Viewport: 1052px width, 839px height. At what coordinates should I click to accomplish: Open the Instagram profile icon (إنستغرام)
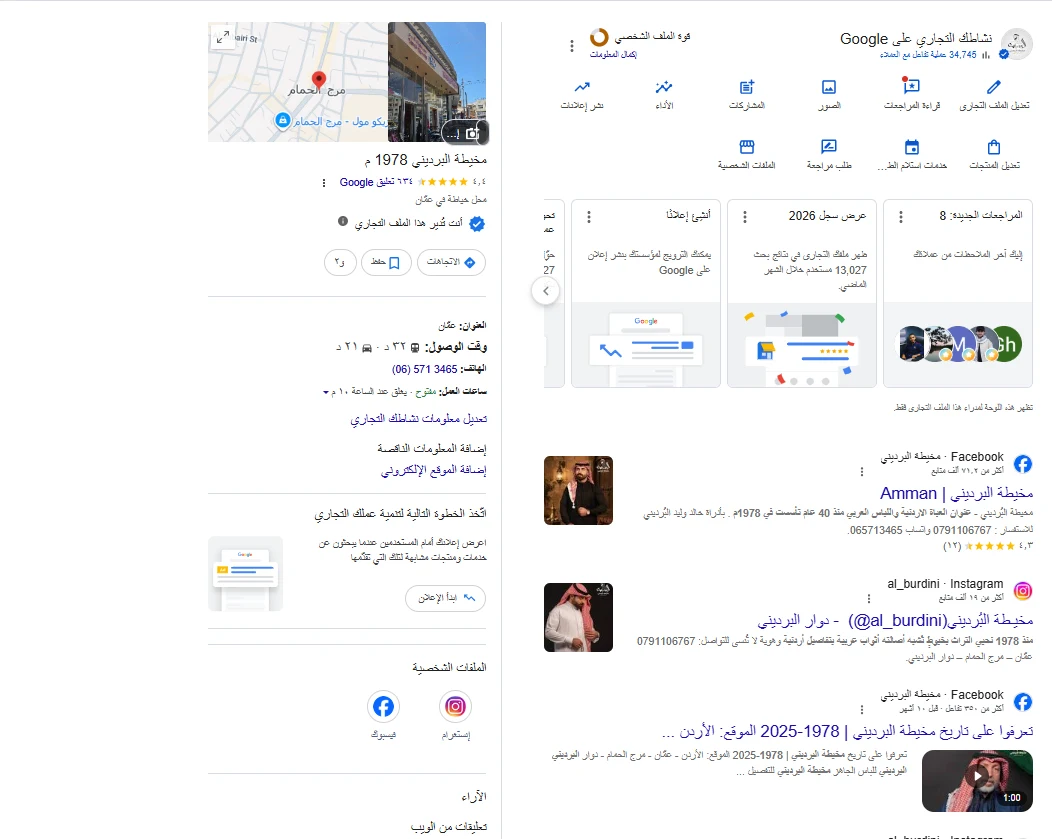point(456,706)
